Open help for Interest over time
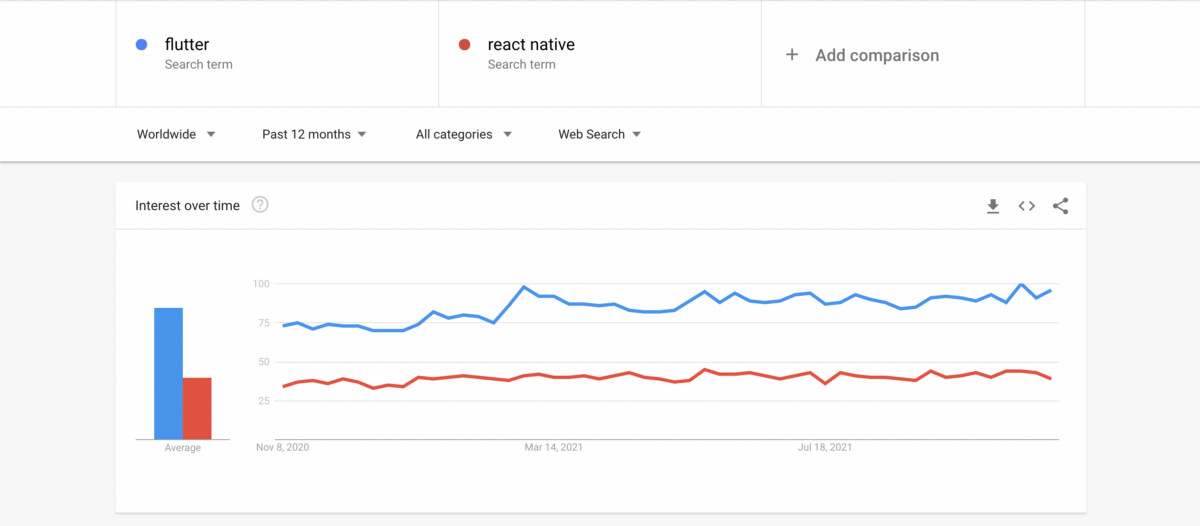Viewport: 1200px width, 526px height. tap(260, 205)
